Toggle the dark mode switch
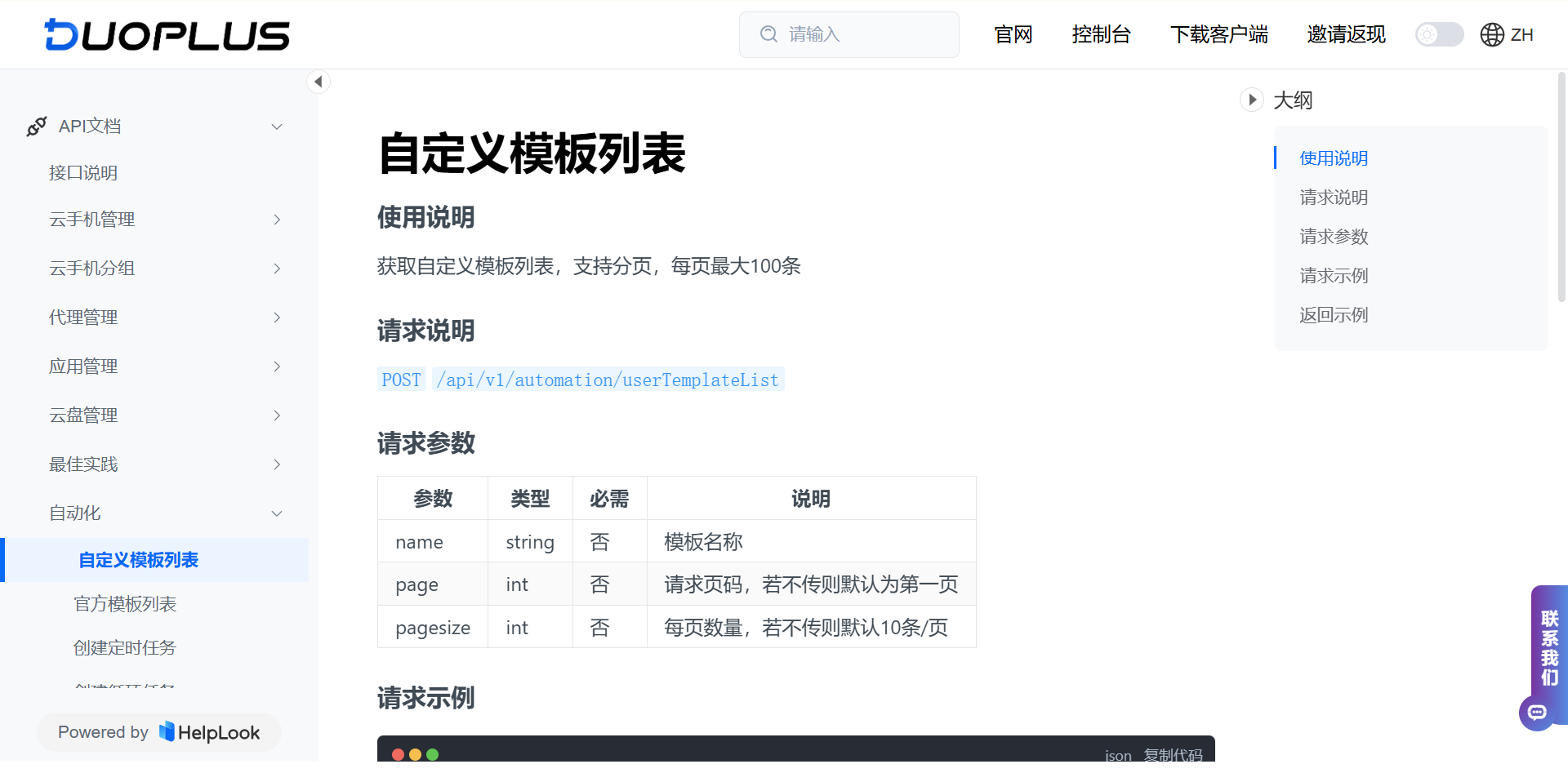 coord(1439,34)
